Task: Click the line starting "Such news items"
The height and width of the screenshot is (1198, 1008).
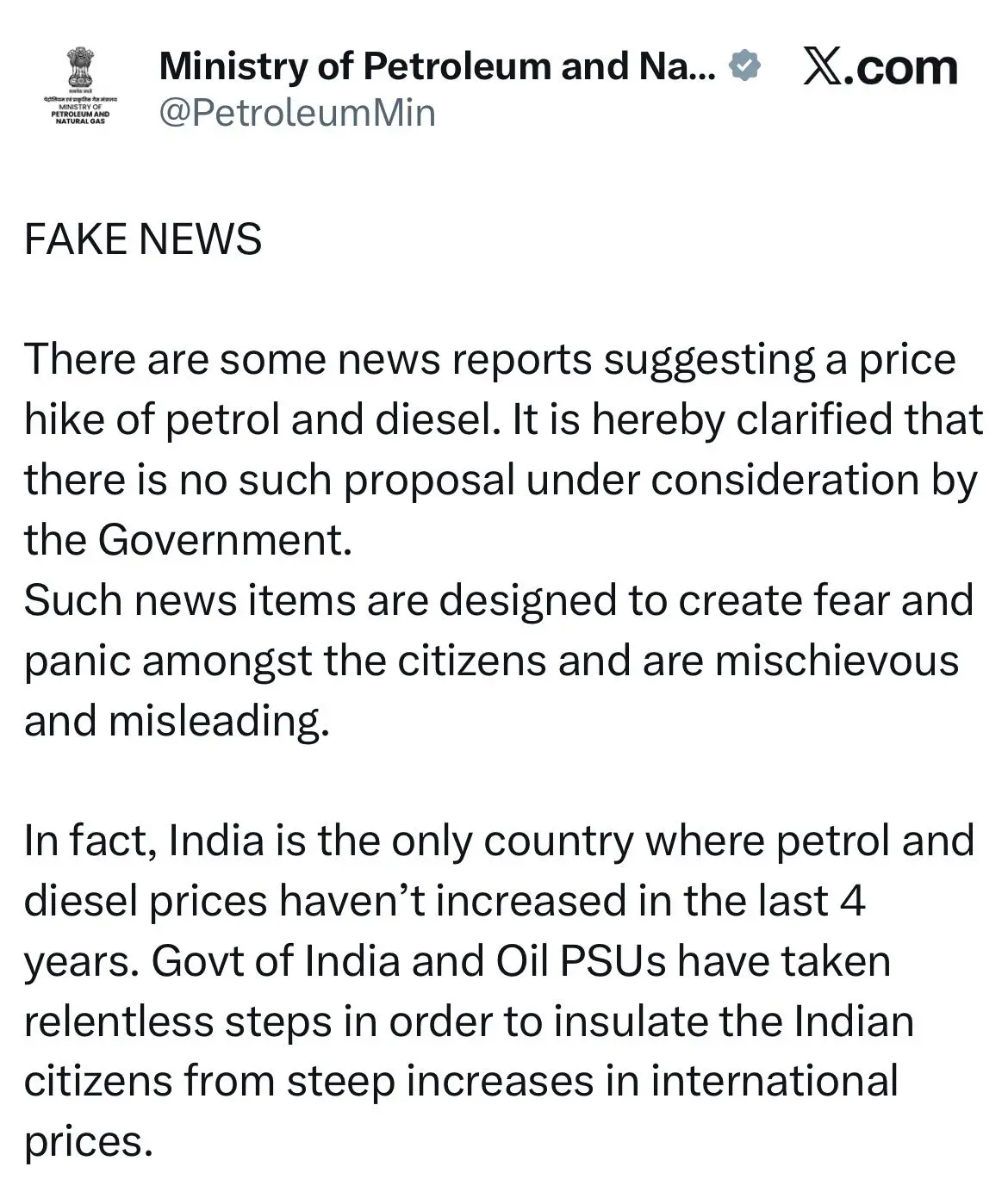Action: click(498, 601)
